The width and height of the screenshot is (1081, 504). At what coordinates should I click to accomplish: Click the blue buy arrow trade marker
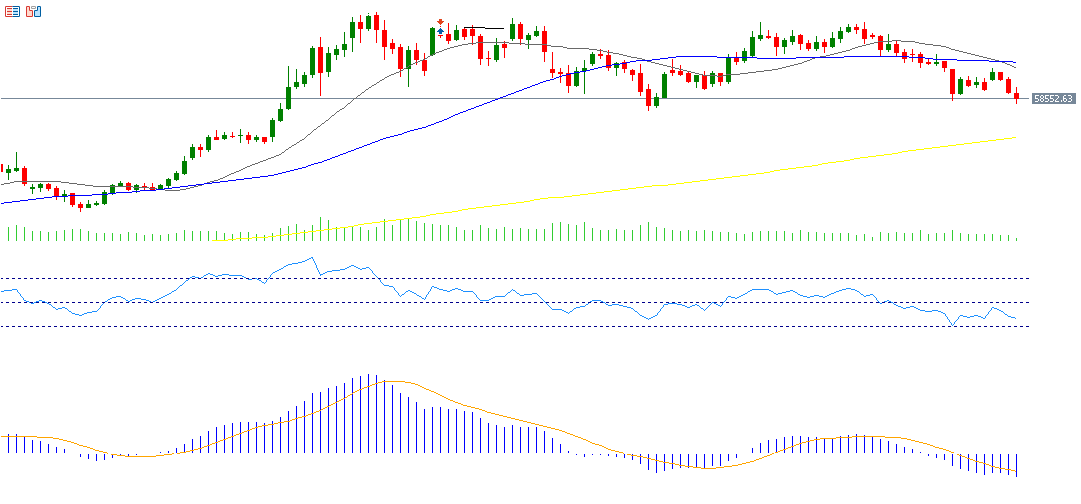pos(440,32)
